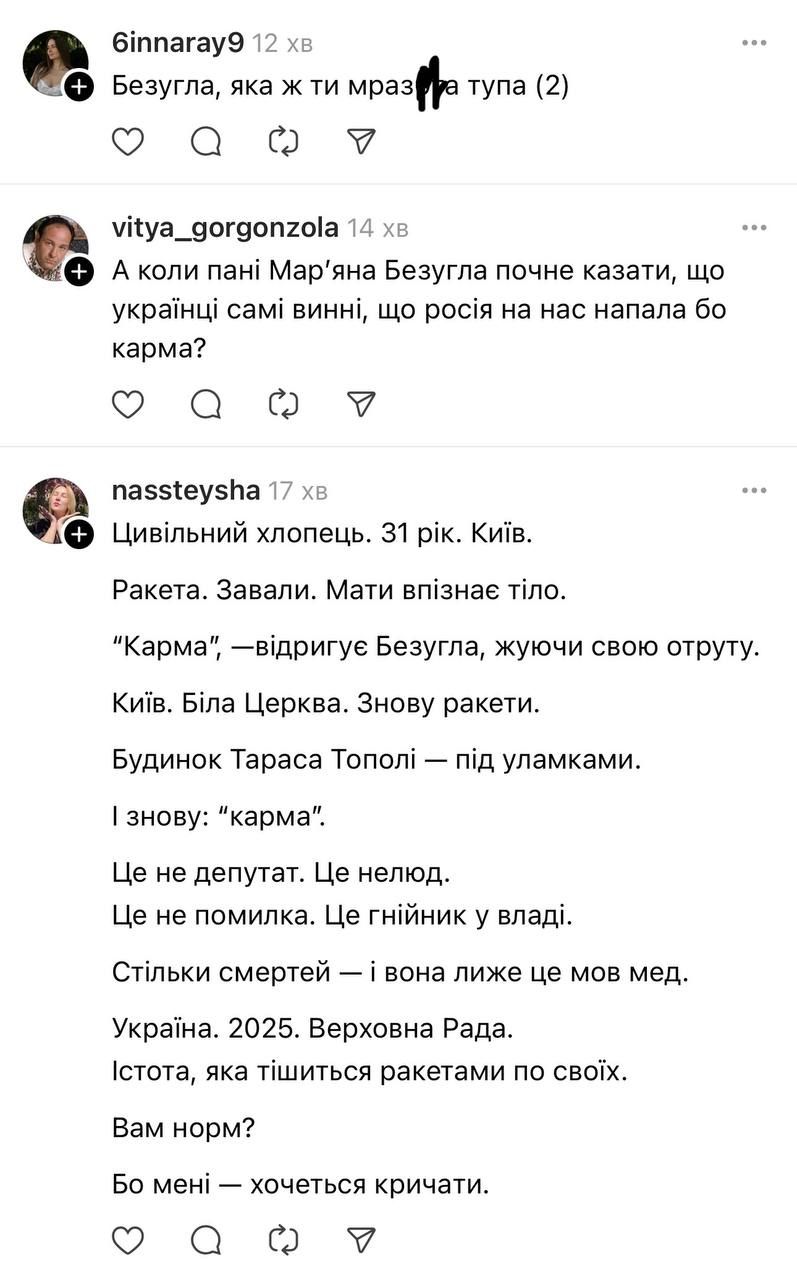Expand more options menu for nassteysha's post
Image resolution: width=797 pixels, height=1280 pixels.
[754, 491]
